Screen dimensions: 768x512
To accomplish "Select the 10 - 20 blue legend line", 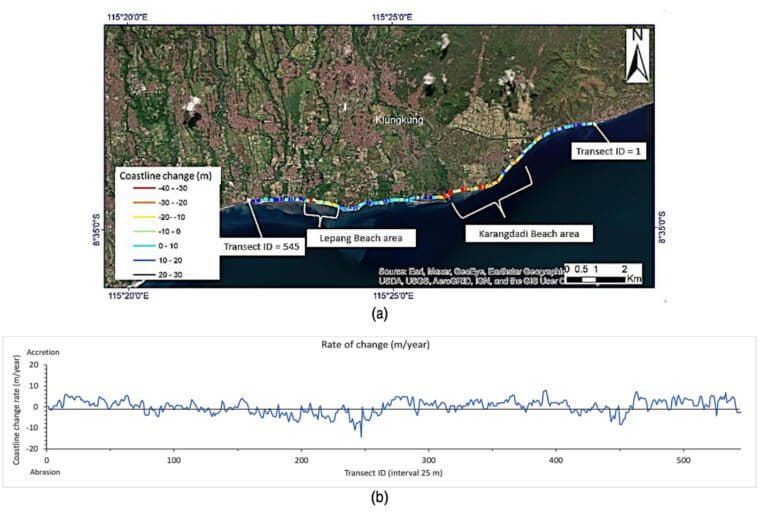I will point(144,260).
